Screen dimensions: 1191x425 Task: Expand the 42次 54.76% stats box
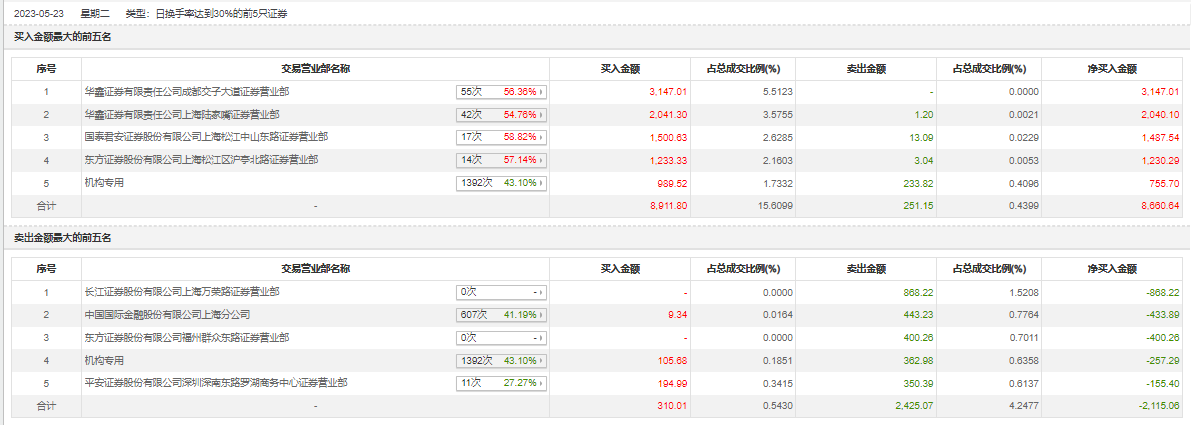[502, 115]
